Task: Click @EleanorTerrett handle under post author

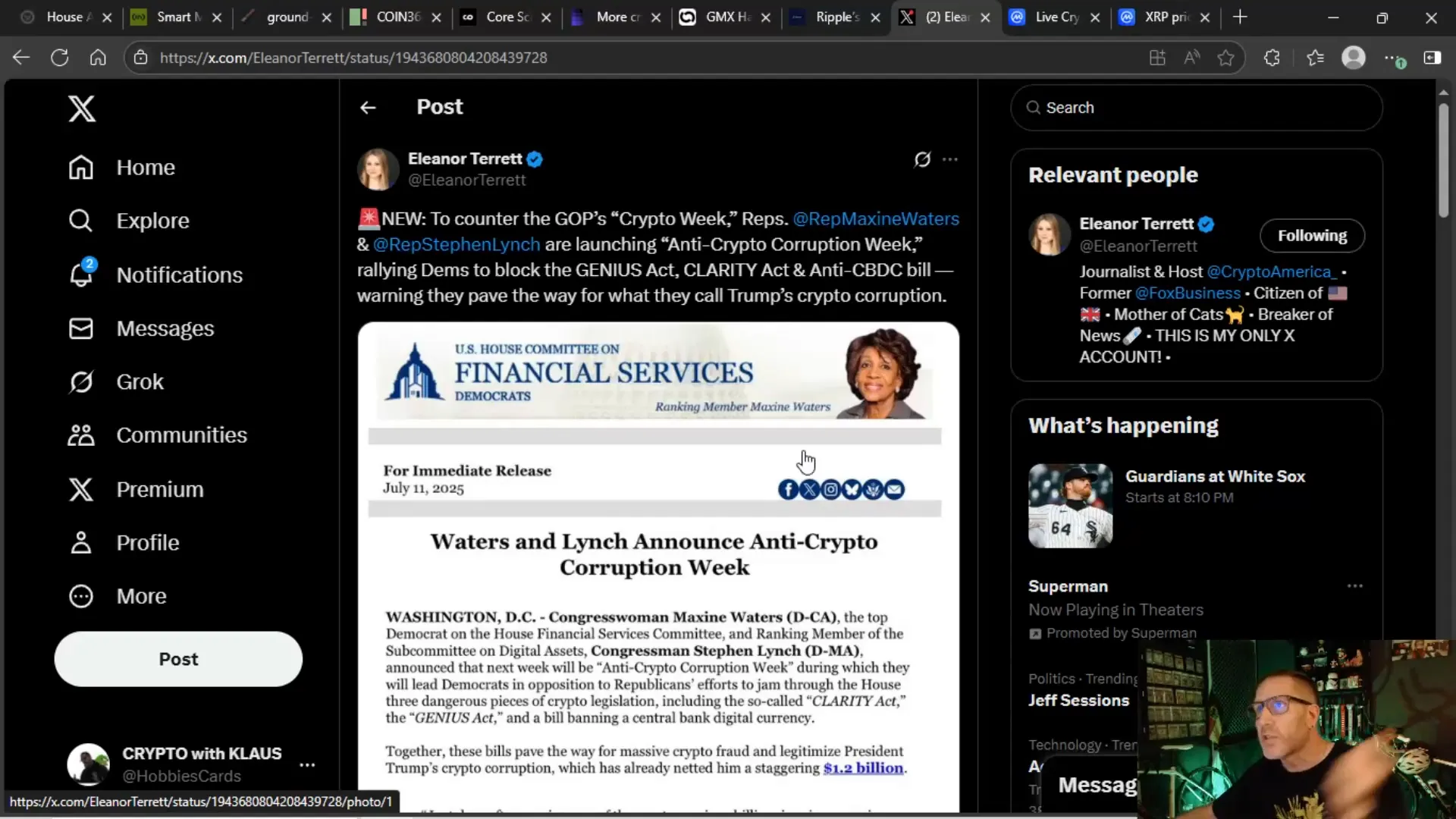Action: [466, 180]
